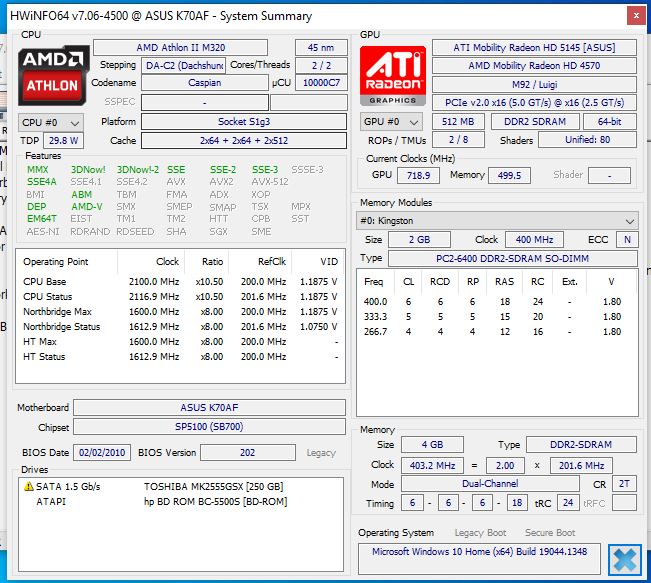Screen dimensions: 651x583
Task: Open the CPU #0 selector dropdown
Action: (51, 123)
